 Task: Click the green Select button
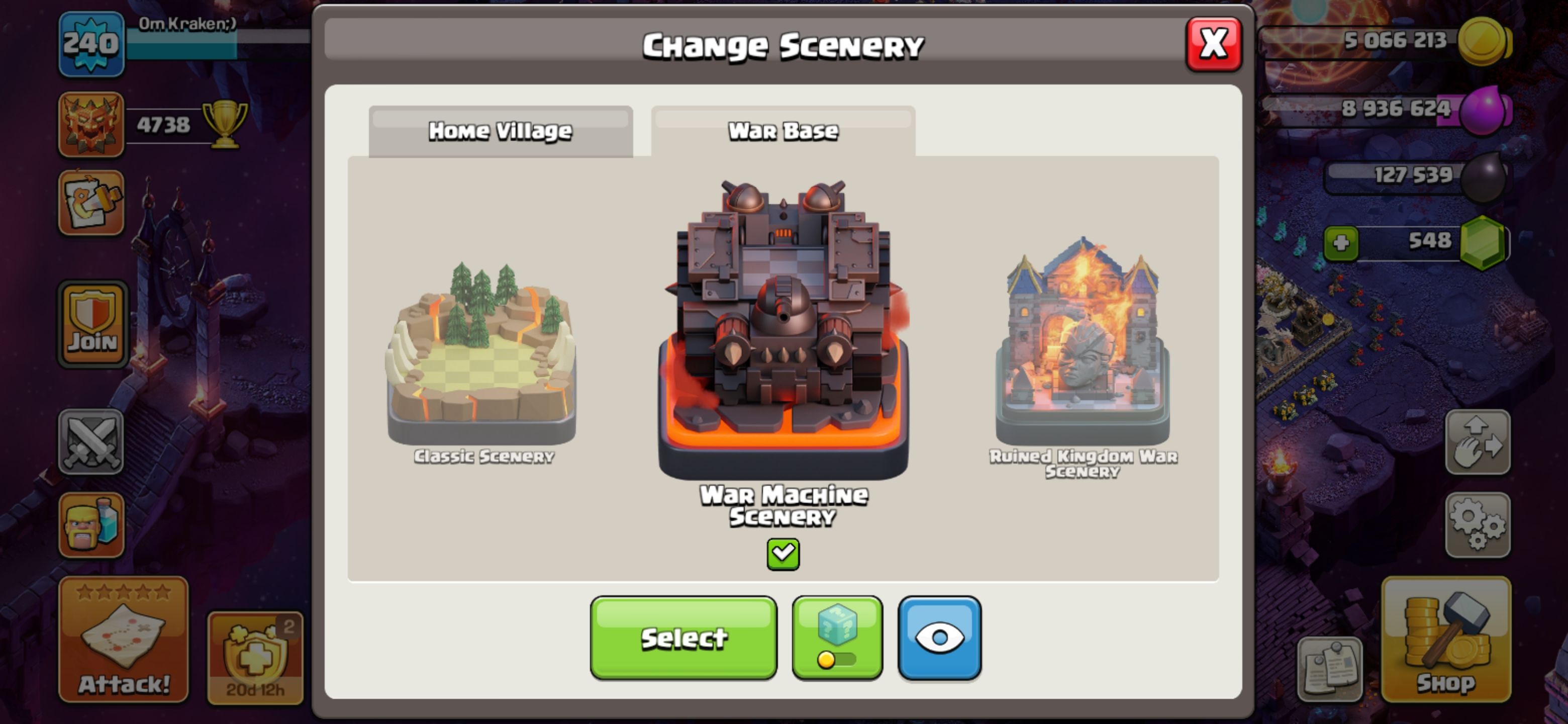pos(683,638)
